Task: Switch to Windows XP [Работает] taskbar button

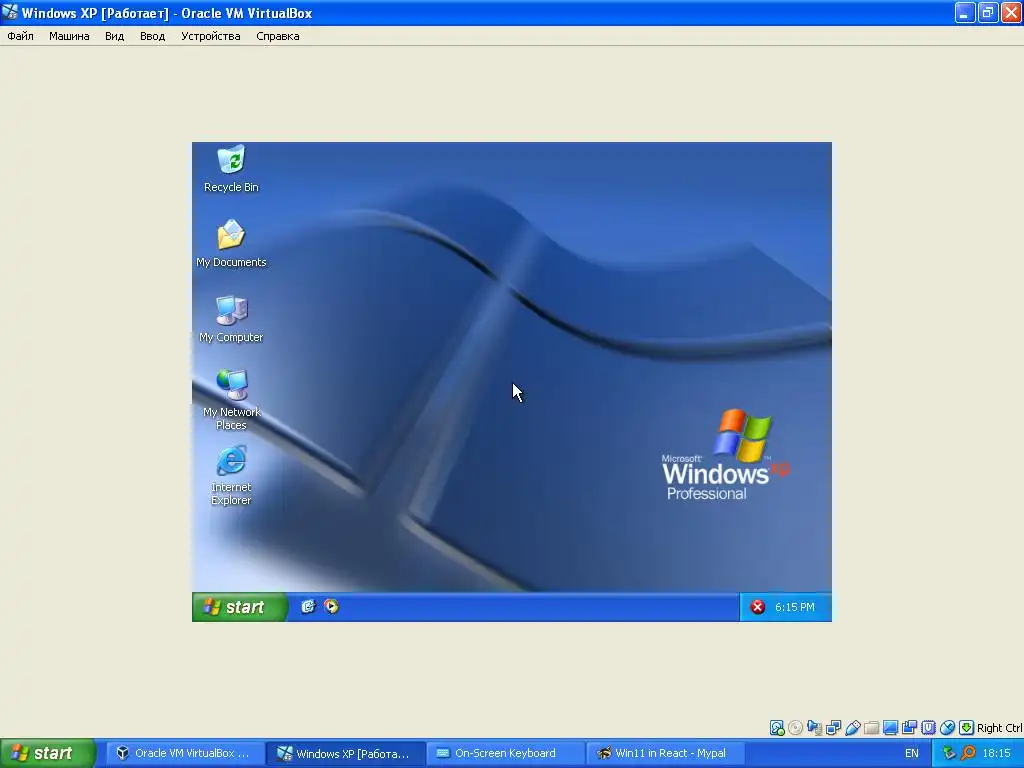Action: [x=346, y=753]
